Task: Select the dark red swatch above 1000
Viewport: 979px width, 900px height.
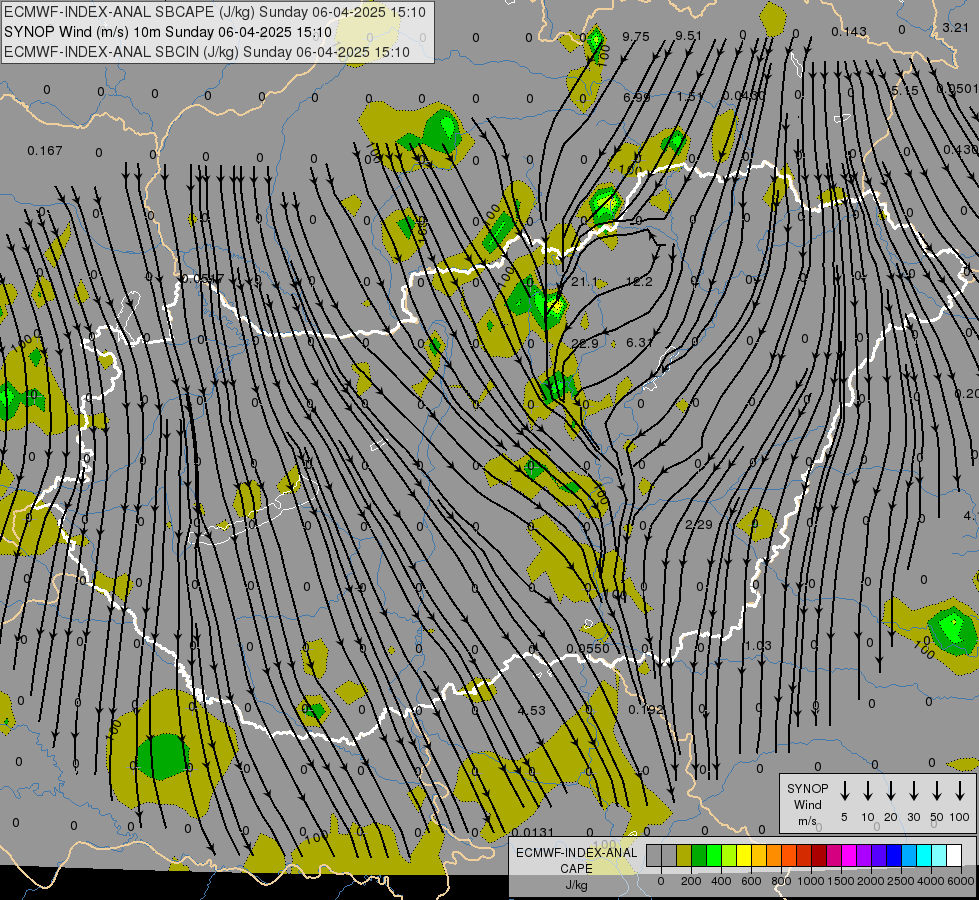Action: pyautogui.click(x=819, y=855)
